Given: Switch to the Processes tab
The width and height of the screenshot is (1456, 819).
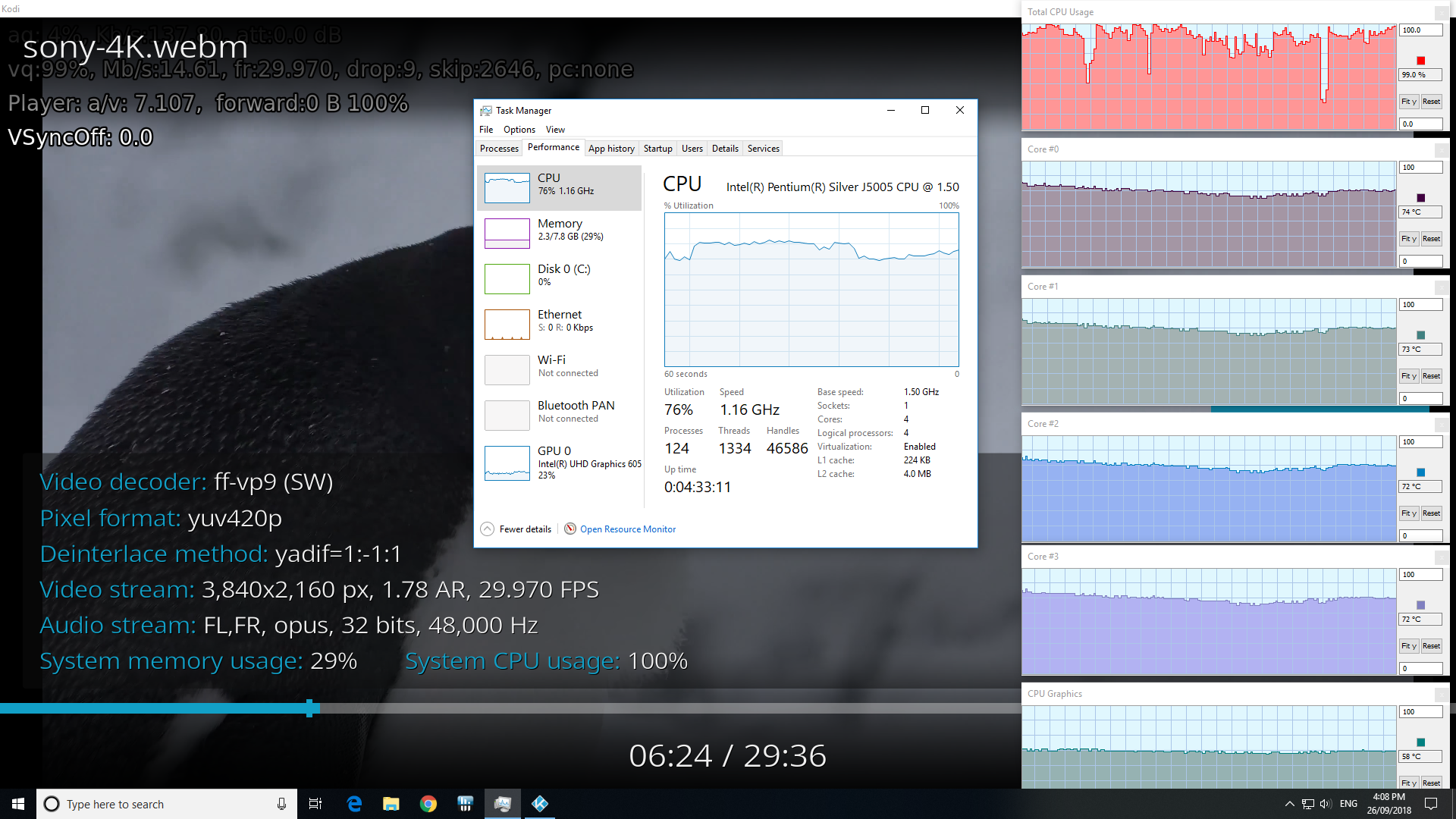Looking at the screenshot, I should click(x=499, y=149).
